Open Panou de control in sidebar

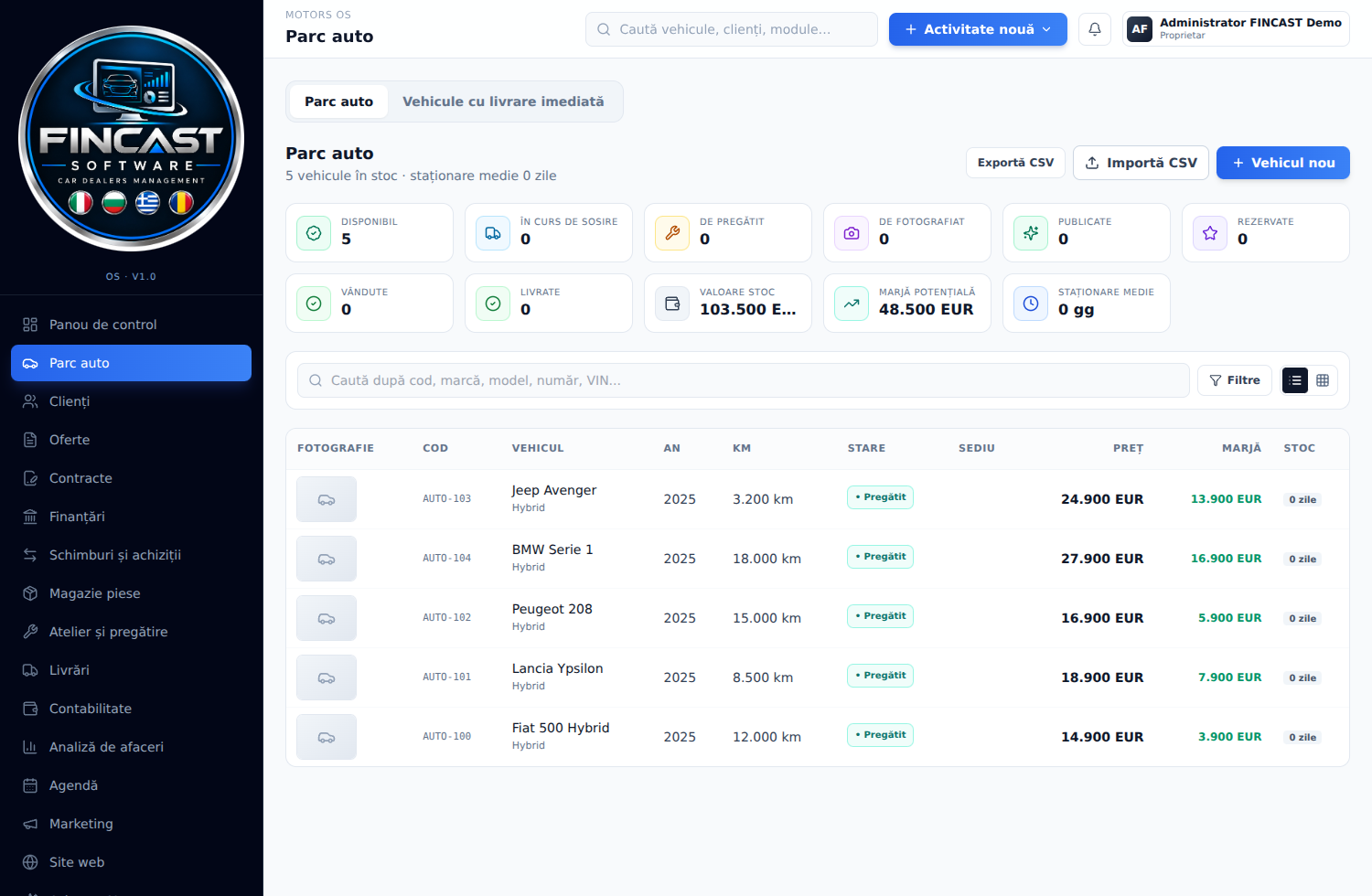(x=131, y=325)
